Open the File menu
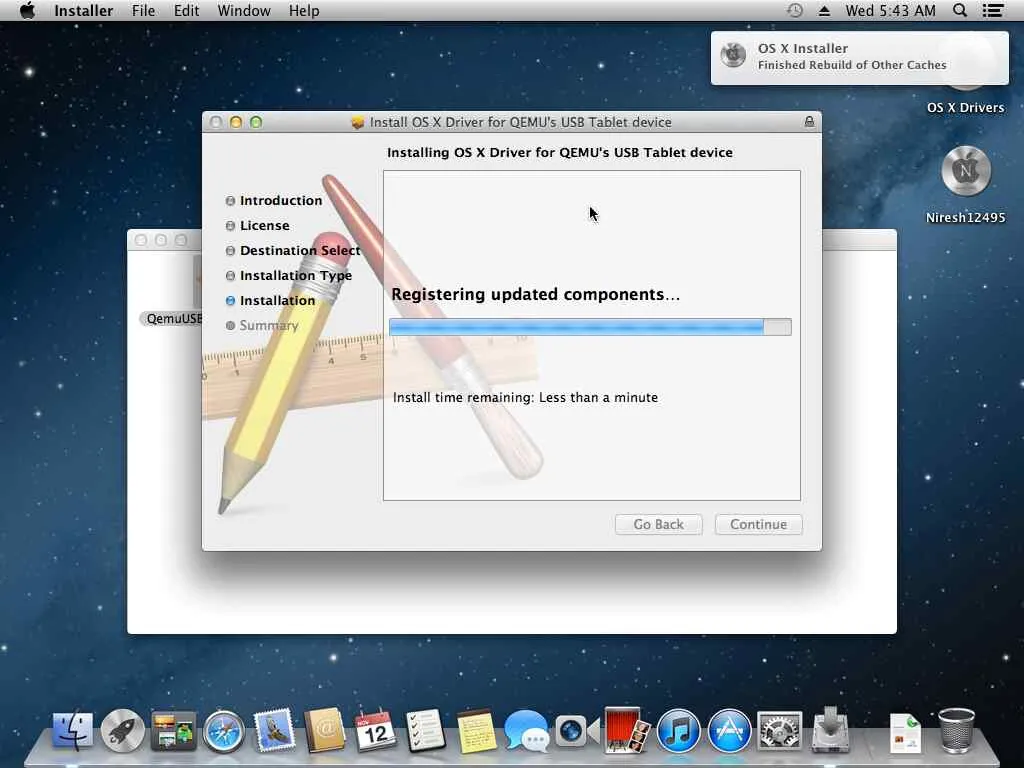Viewport: 1024px width, 768px height. click(x=143, y=10)
